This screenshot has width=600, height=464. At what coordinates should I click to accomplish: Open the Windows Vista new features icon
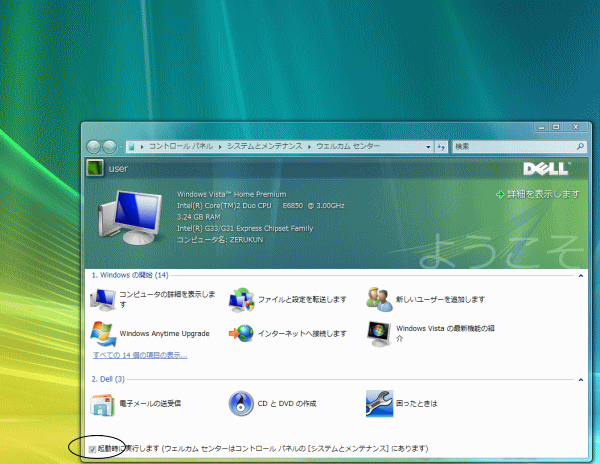pyautogui.click(x=379, y=334)
